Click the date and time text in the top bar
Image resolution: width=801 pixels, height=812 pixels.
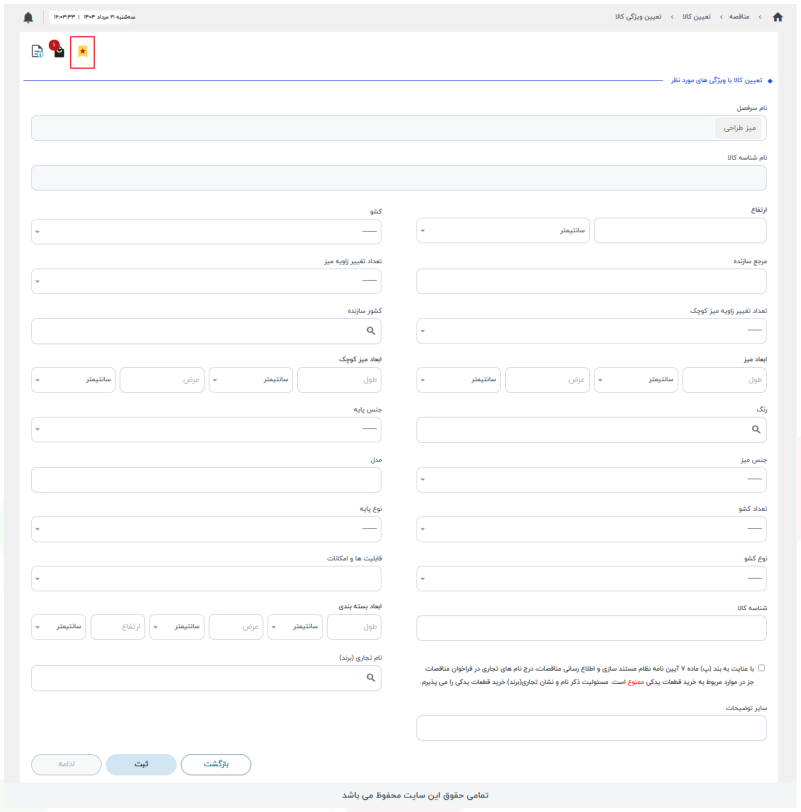(94, 17)
